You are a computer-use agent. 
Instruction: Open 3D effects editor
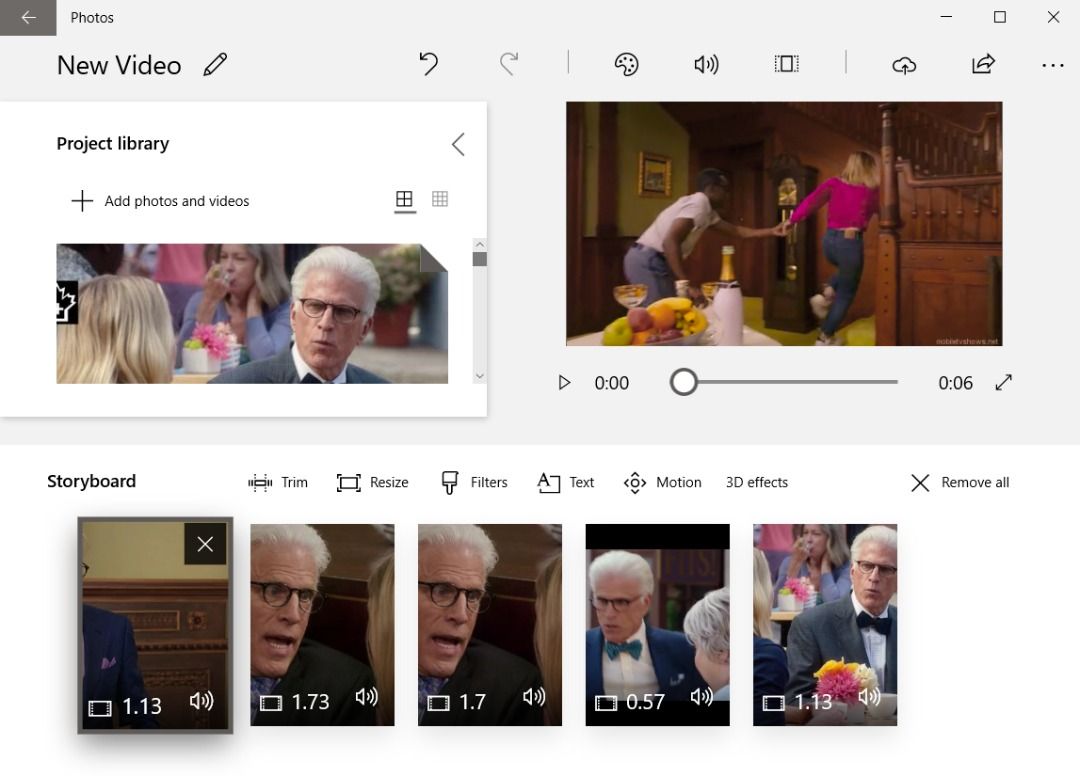point(756,483)
